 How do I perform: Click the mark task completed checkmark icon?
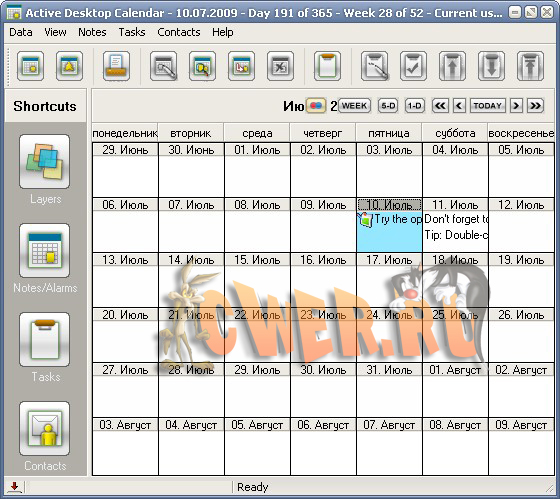click(413, 66)
